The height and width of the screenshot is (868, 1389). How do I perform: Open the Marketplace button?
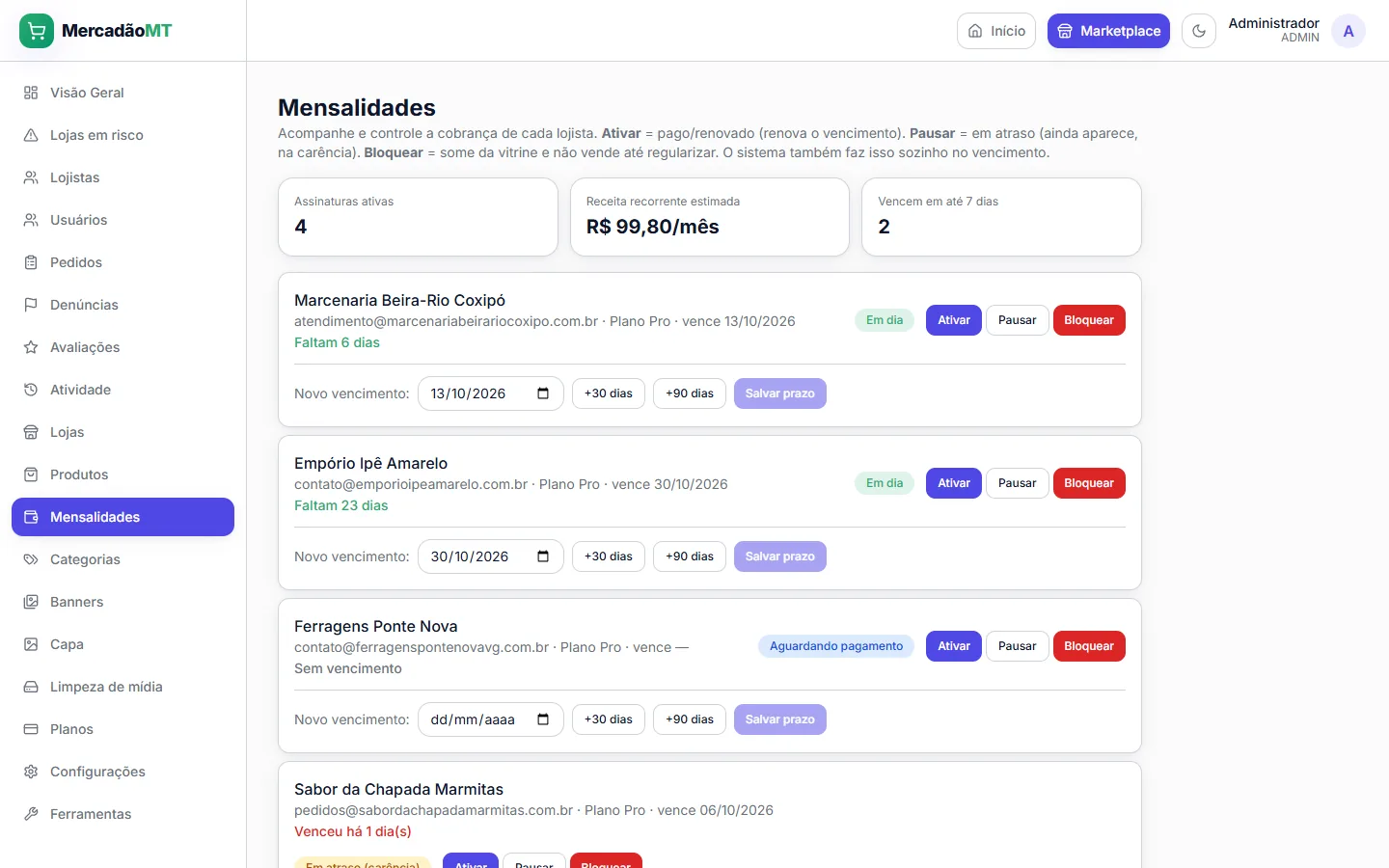1108,31
